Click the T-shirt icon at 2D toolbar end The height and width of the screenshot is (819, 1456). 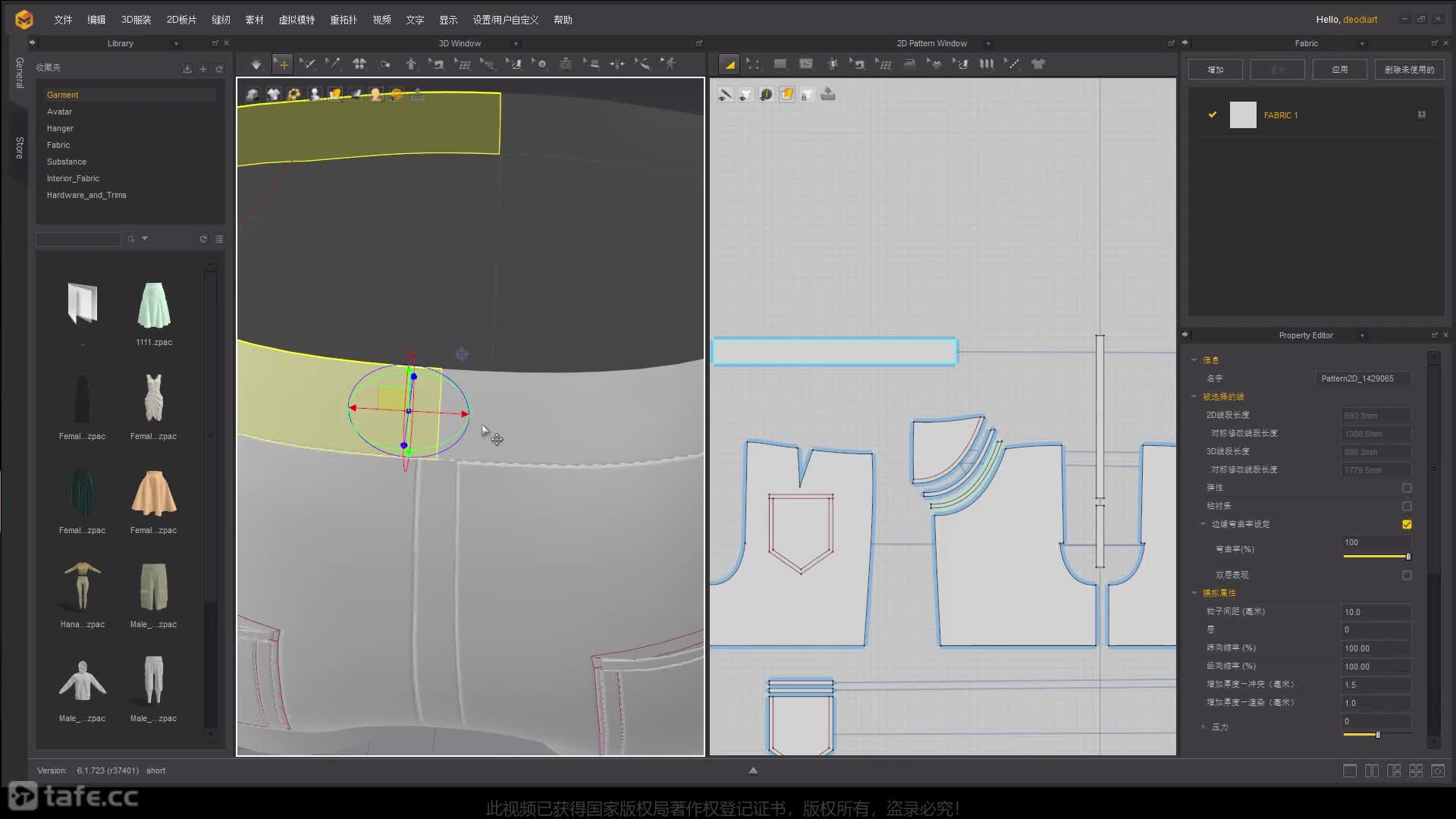pos(1038,64)
